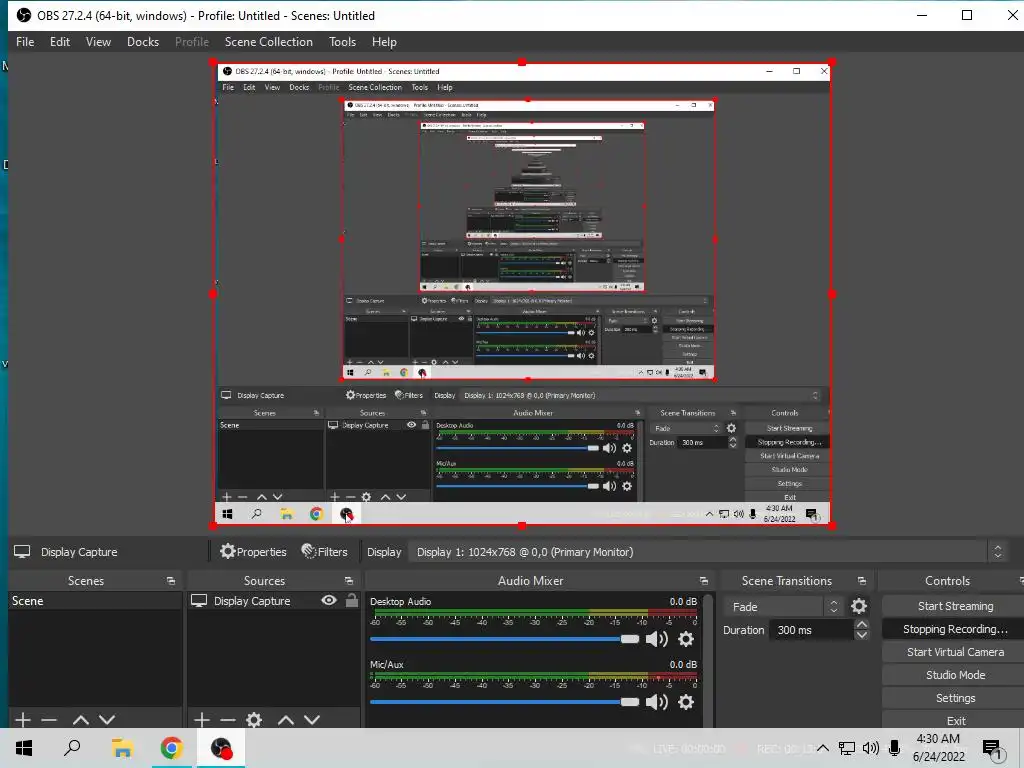
Task: Open the Windows Start menu
Action: [x=24, y=748]
